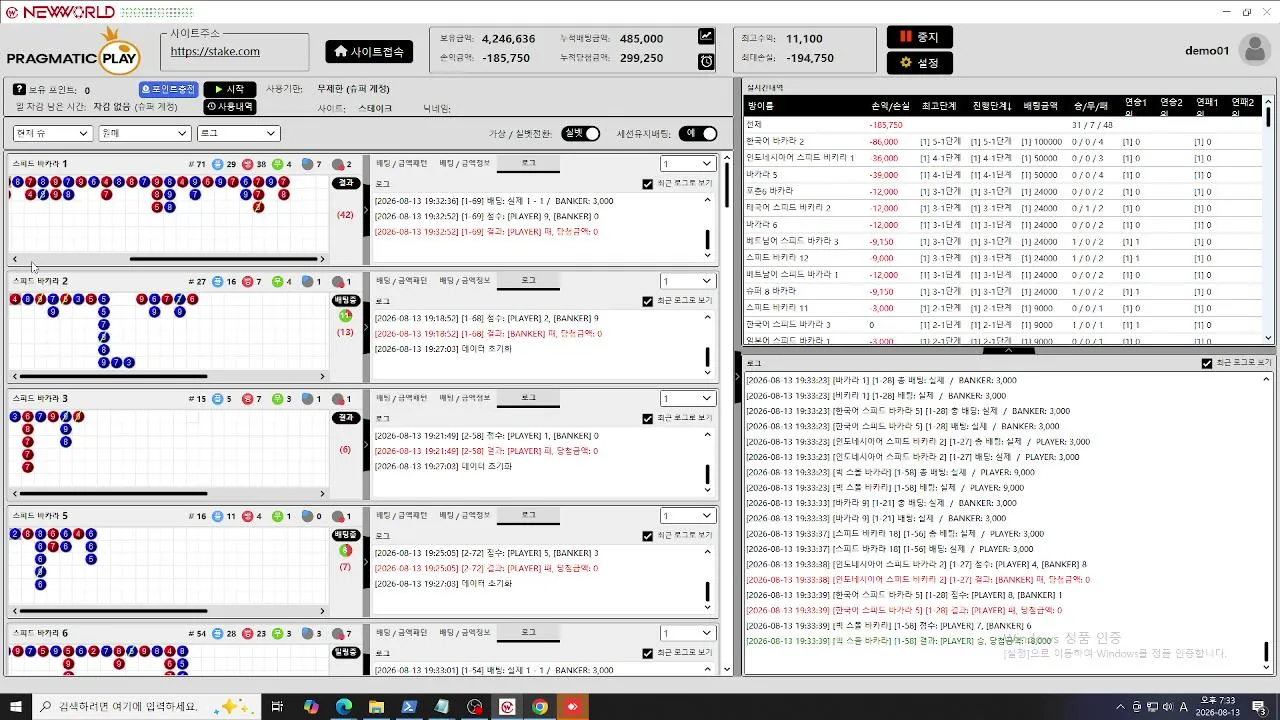Uncheck 최근 로그로 보기 in 스피드 바카라 3
The height and width of the screenshot is (720, 1280).
(x=648, y=418)
